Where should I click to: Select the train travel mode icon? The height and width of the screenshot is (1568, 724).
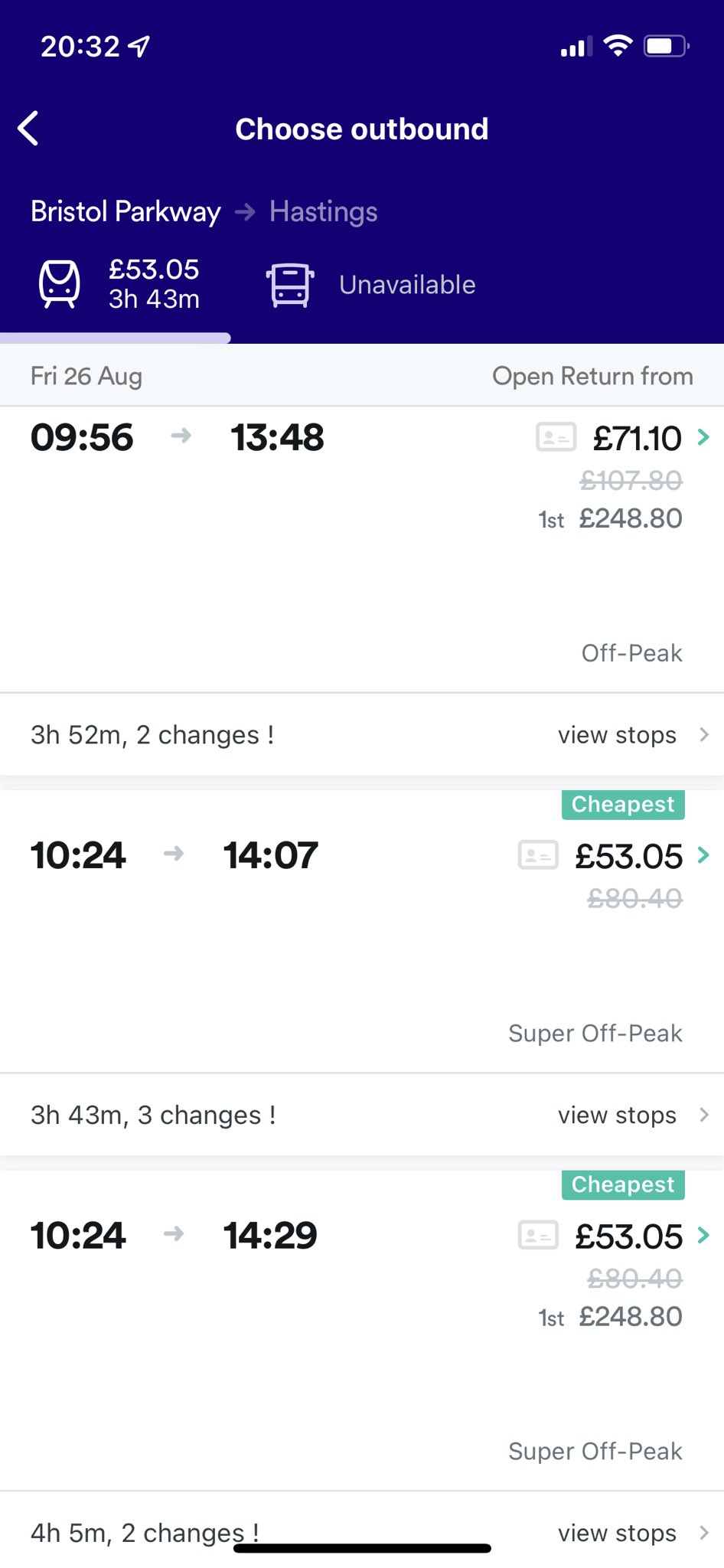(59, 284)
